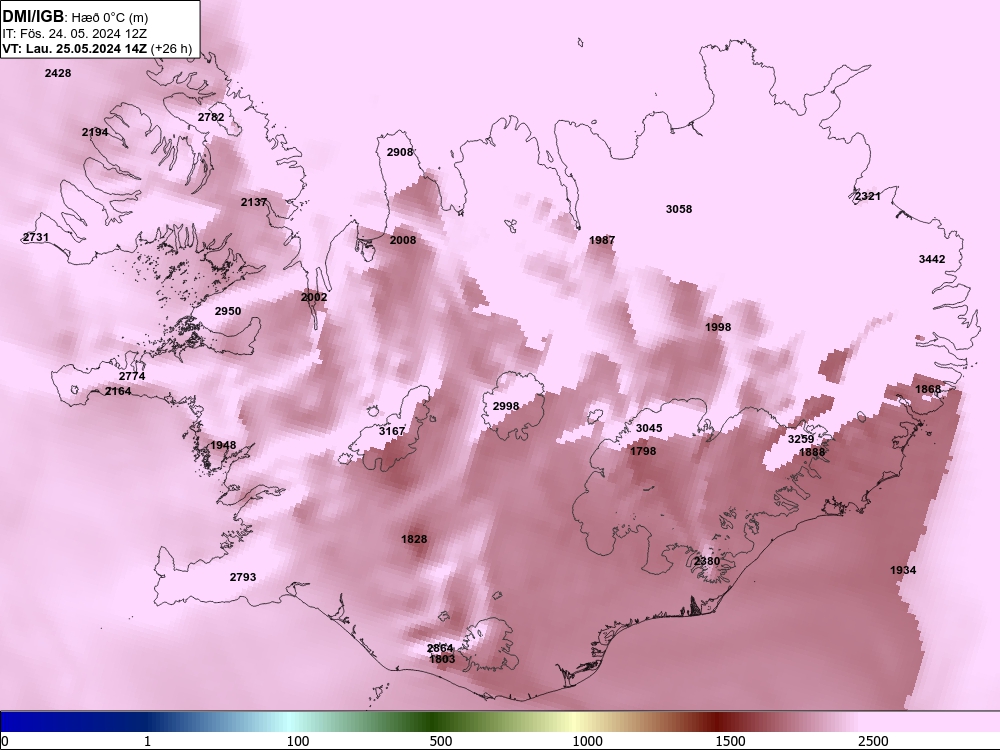This screenshot has width=1000, height=750.
Task: Click the map value 1828
Action: click(x=414, y=540)
